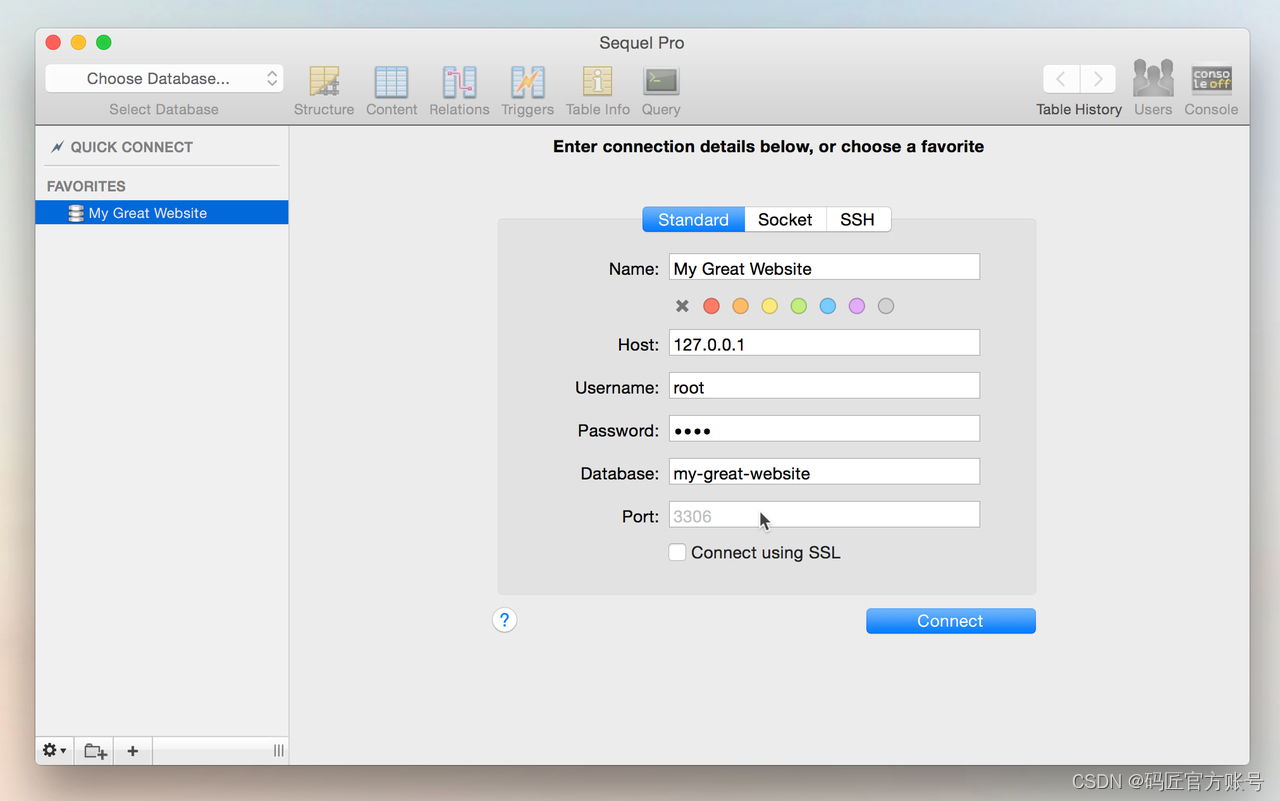Select the orange favorite color

click(740, 306)
